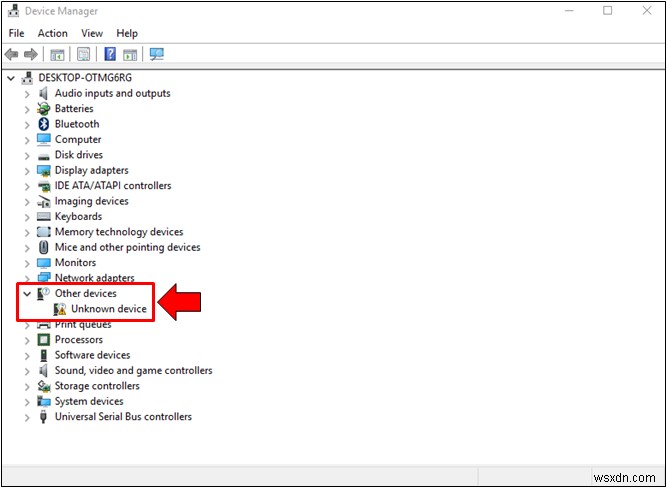Open the Action menu
Viewport: 667px width, 488px height.
tap(53, 33)
